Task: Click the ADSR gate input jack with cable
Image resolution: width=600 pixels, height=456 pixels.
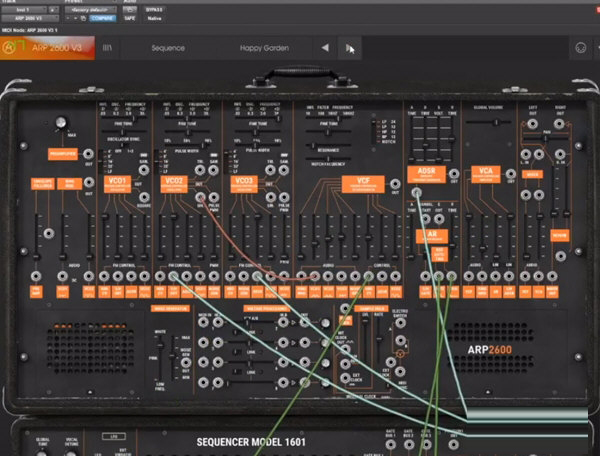Action: 417,192
